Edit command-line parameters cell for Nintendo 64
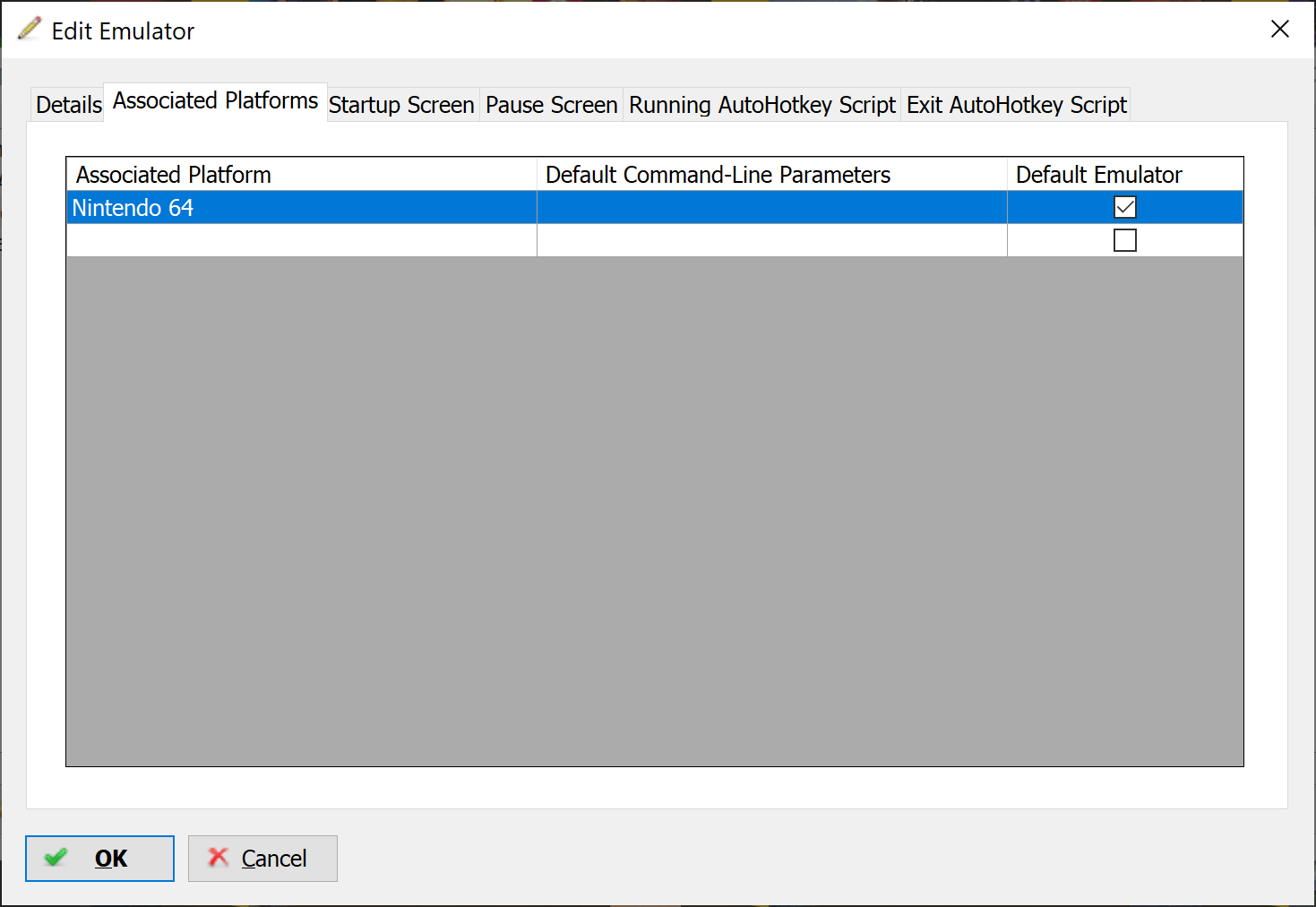The image size is (1316, 907). click(772, 207)
